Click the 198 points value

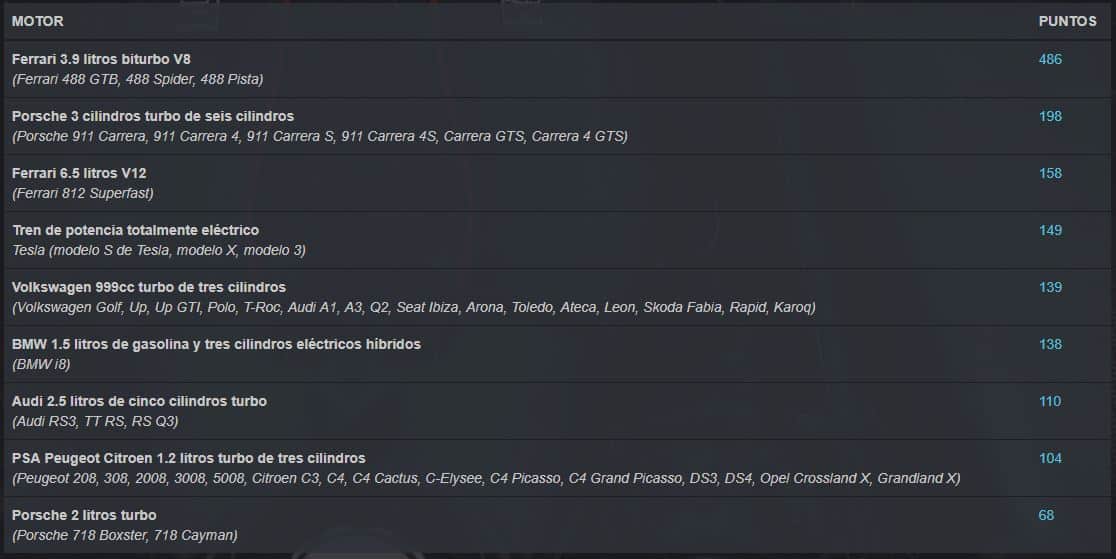click(1050, 116)
